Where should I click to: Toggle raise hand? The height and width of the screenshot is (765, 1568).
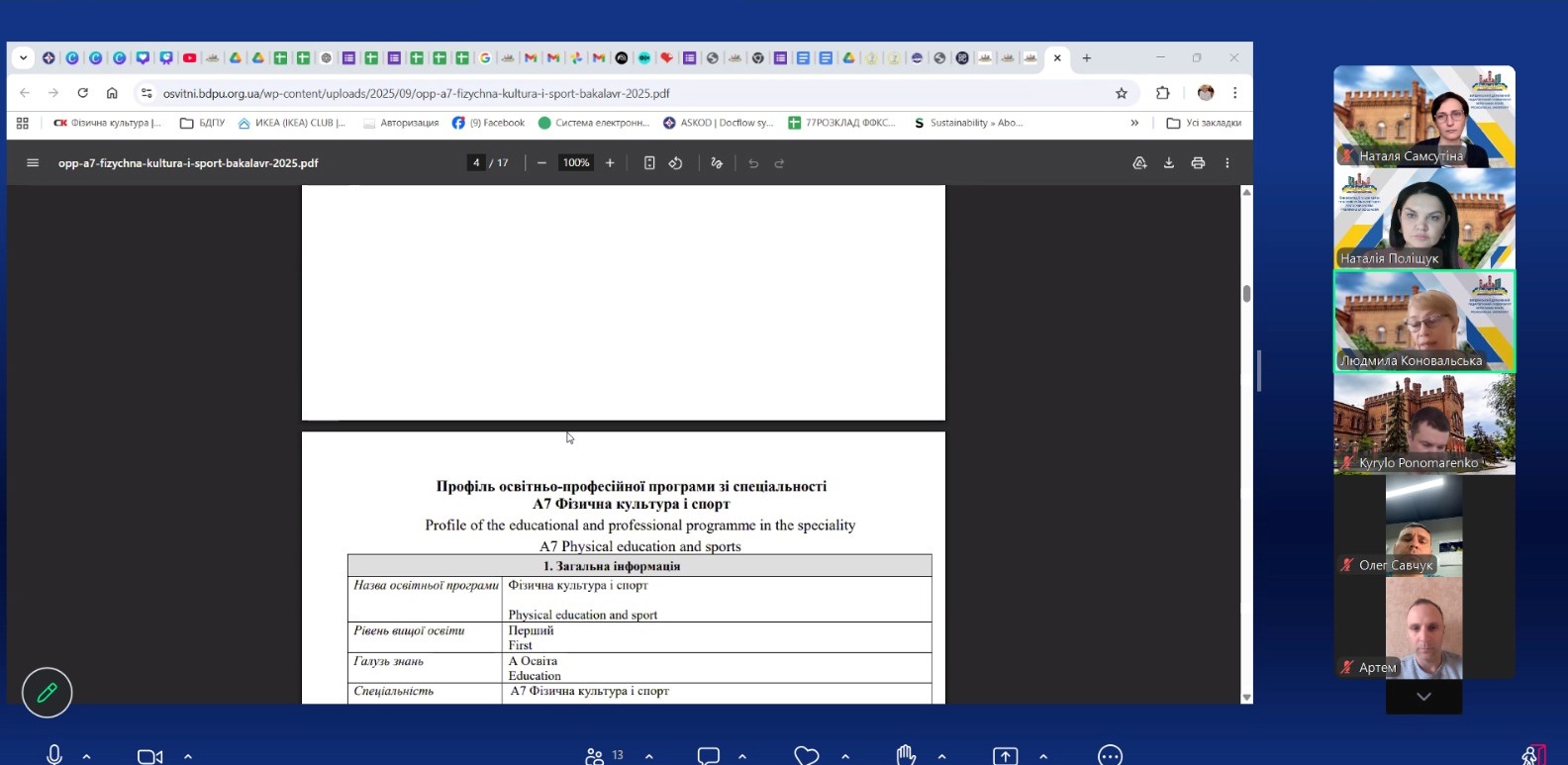click(906, 755)
